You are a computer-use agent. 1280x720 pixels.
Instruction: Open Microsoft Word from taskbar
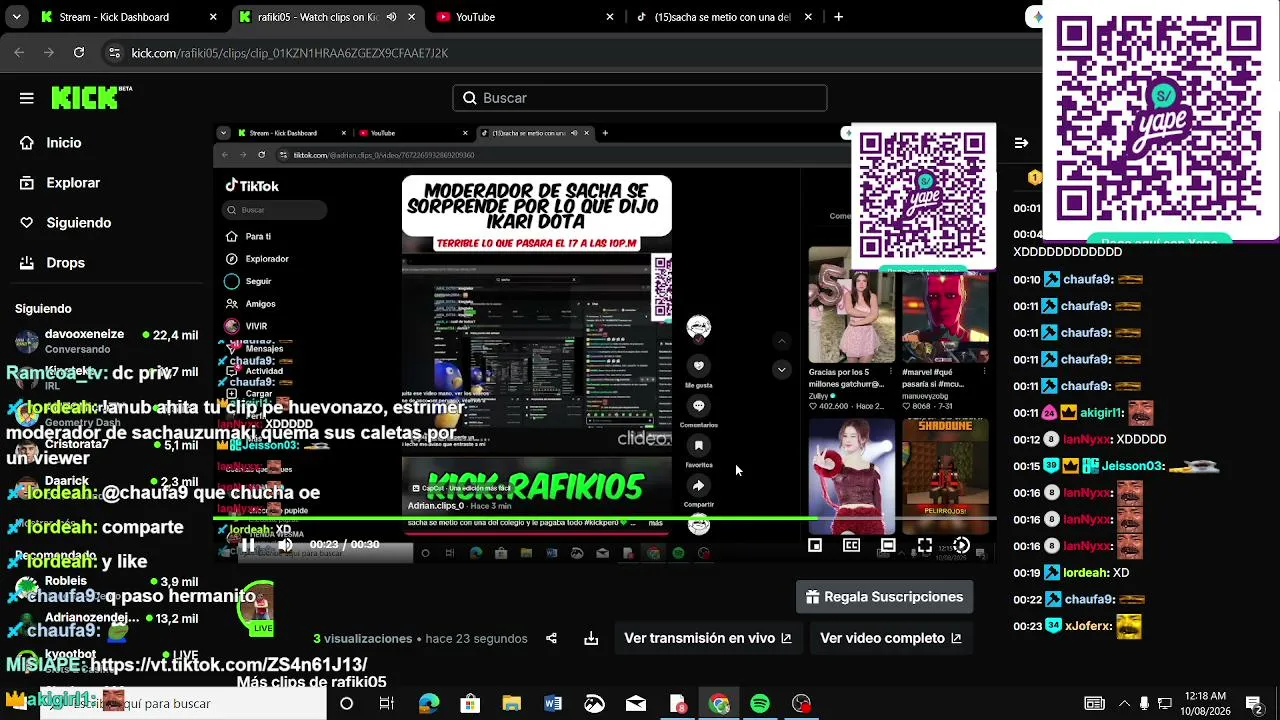[553, 704]
